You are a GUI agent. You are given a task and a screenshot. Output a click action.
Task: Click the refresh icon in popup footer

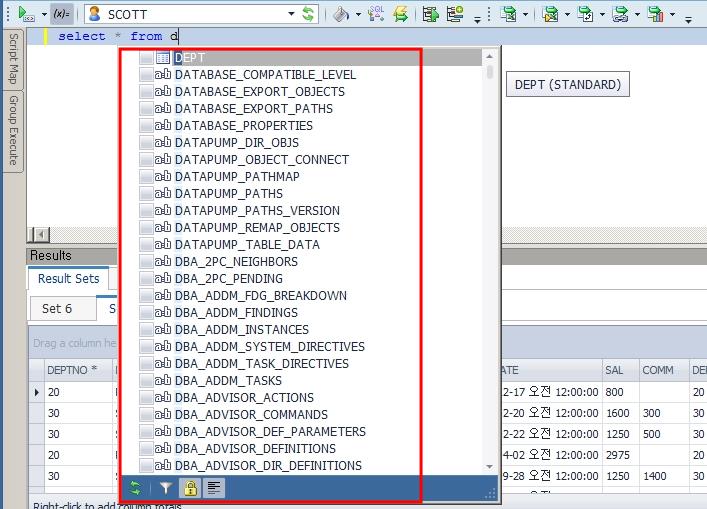coord(136,488)
